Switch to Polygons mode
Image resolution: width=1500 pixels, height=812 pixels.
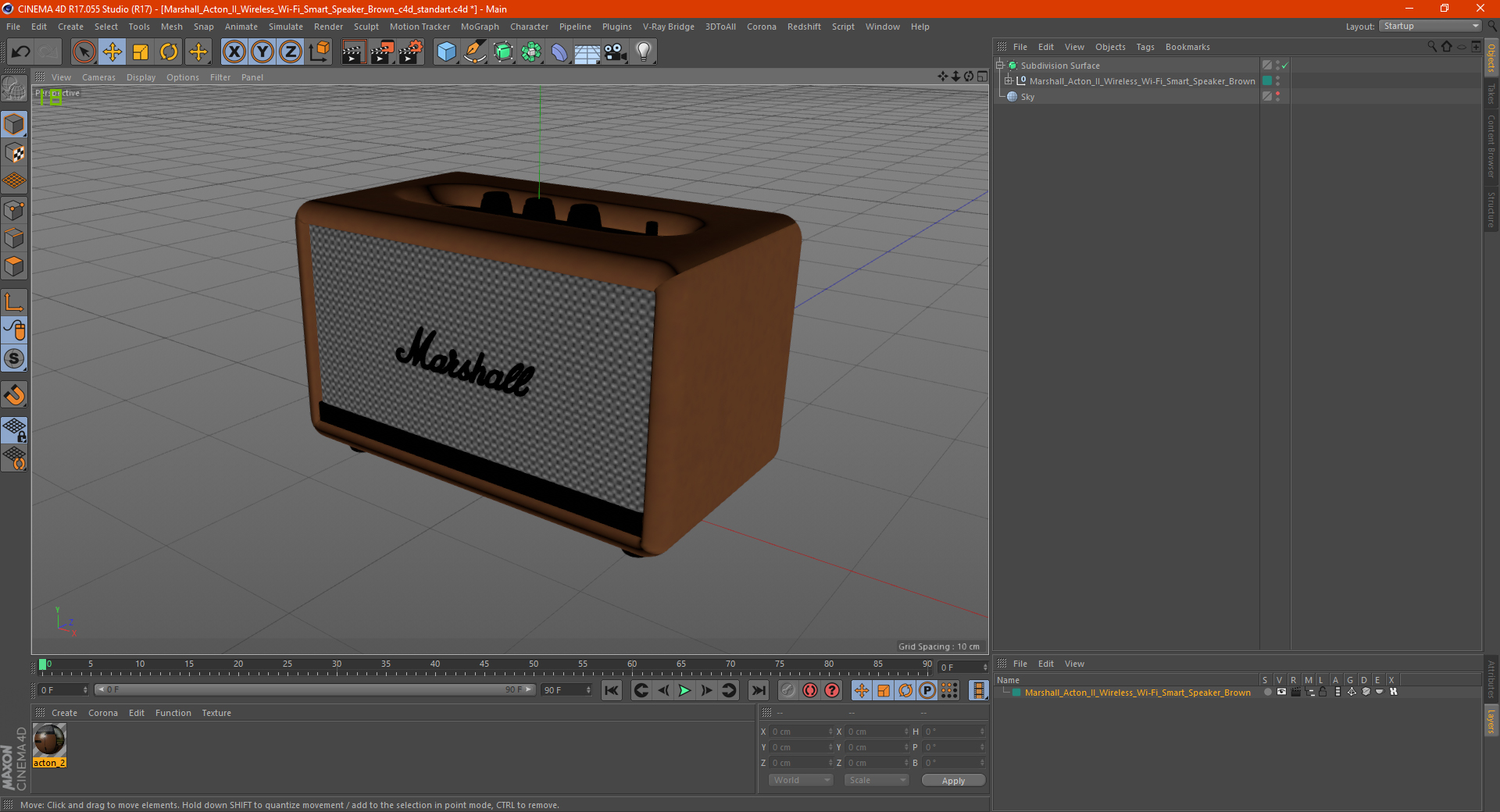14,266
